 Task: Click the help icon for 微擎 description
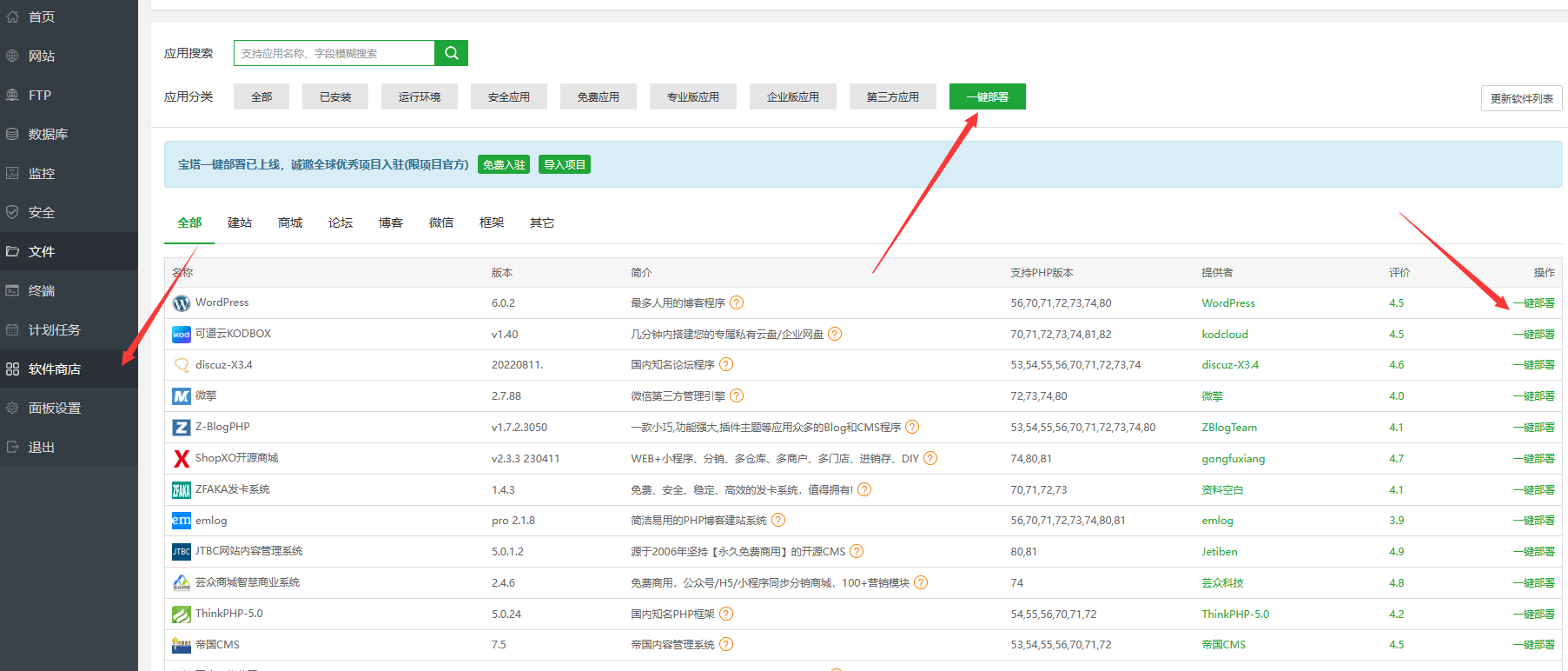pyautogui.click(x=737, y=395)
